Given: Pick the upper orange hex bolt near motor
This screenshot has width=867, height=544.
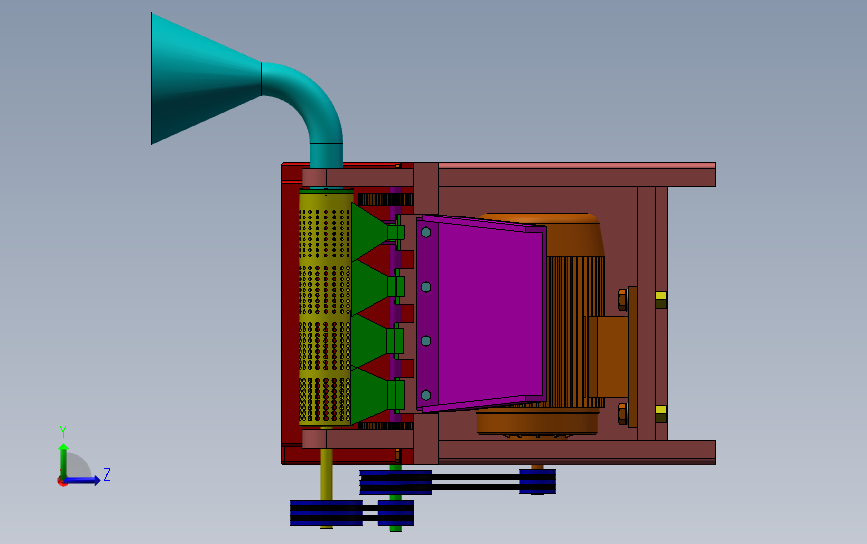Looking at the screenshot, I should 623,299.
